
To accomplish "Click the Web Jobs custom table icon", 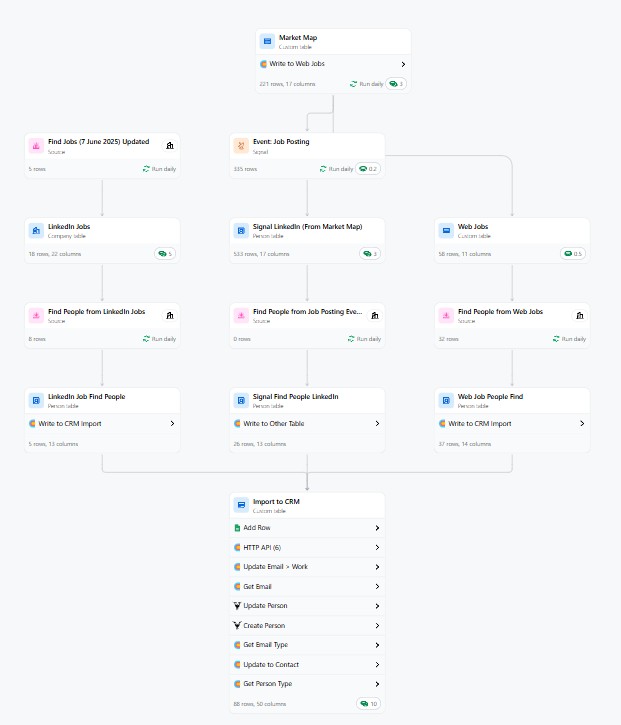I will (445, 230).
